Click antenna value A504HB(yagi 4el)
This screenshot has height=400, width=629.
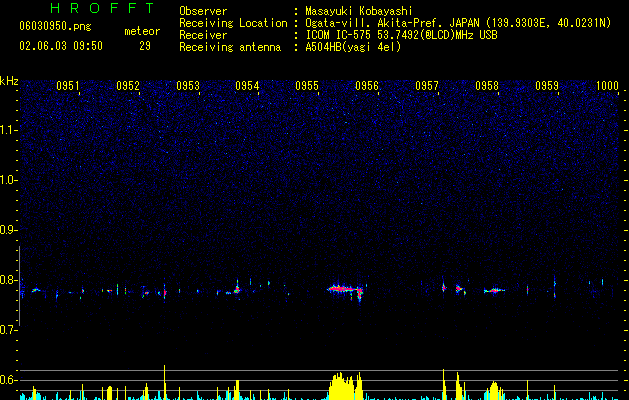pyautogui.click(x=353, y=47)
